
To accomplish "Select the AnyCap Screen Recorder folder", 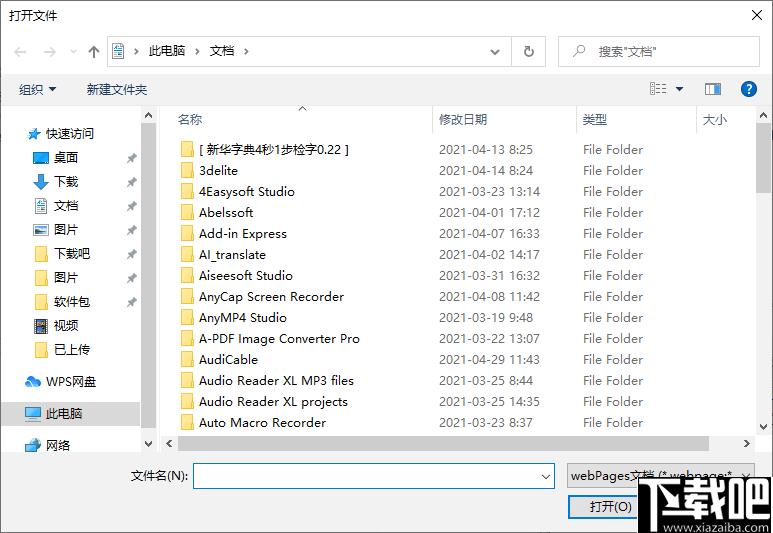I will tap(271, 297).
